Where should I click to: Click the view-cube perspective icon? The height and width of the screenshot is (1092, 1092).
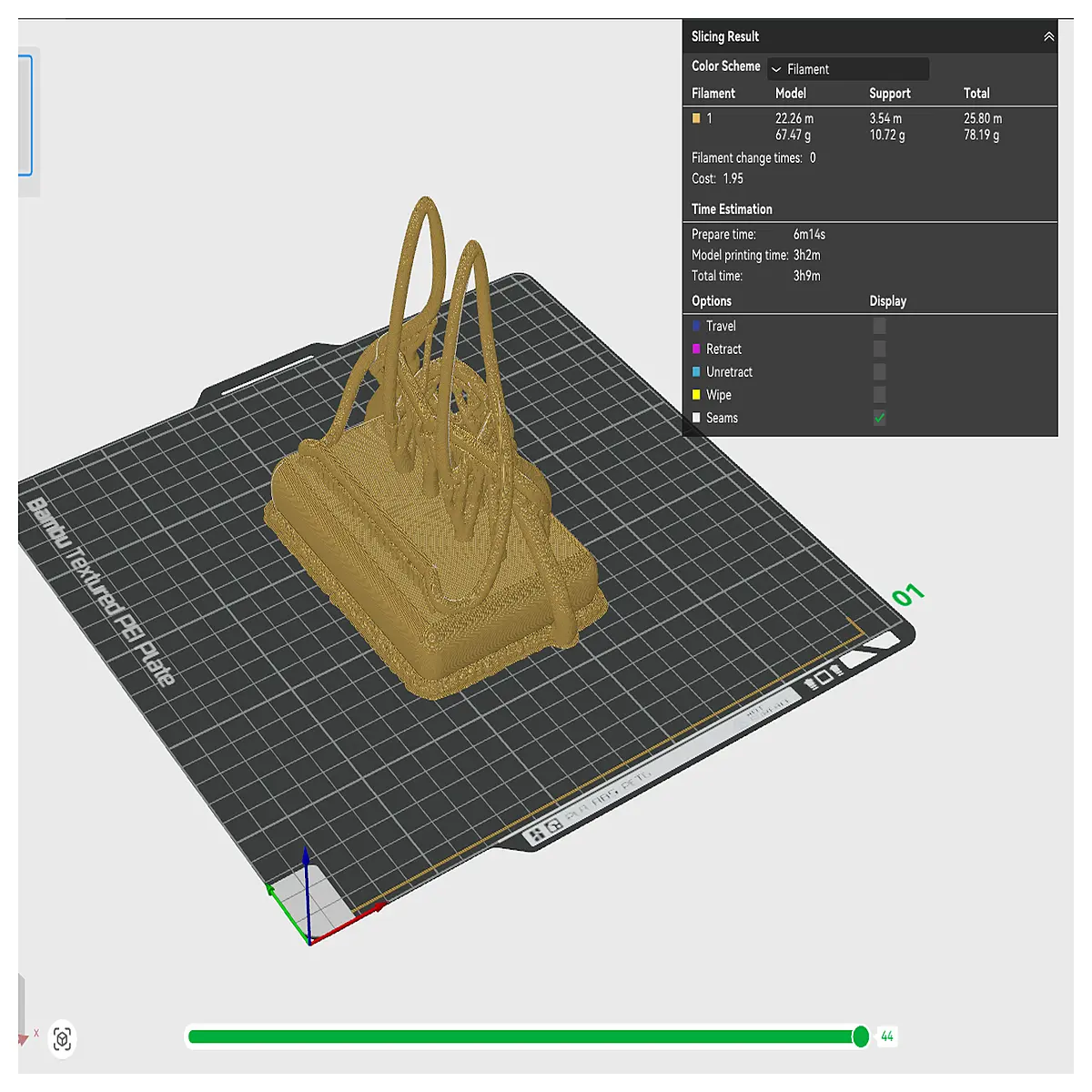62,1038
